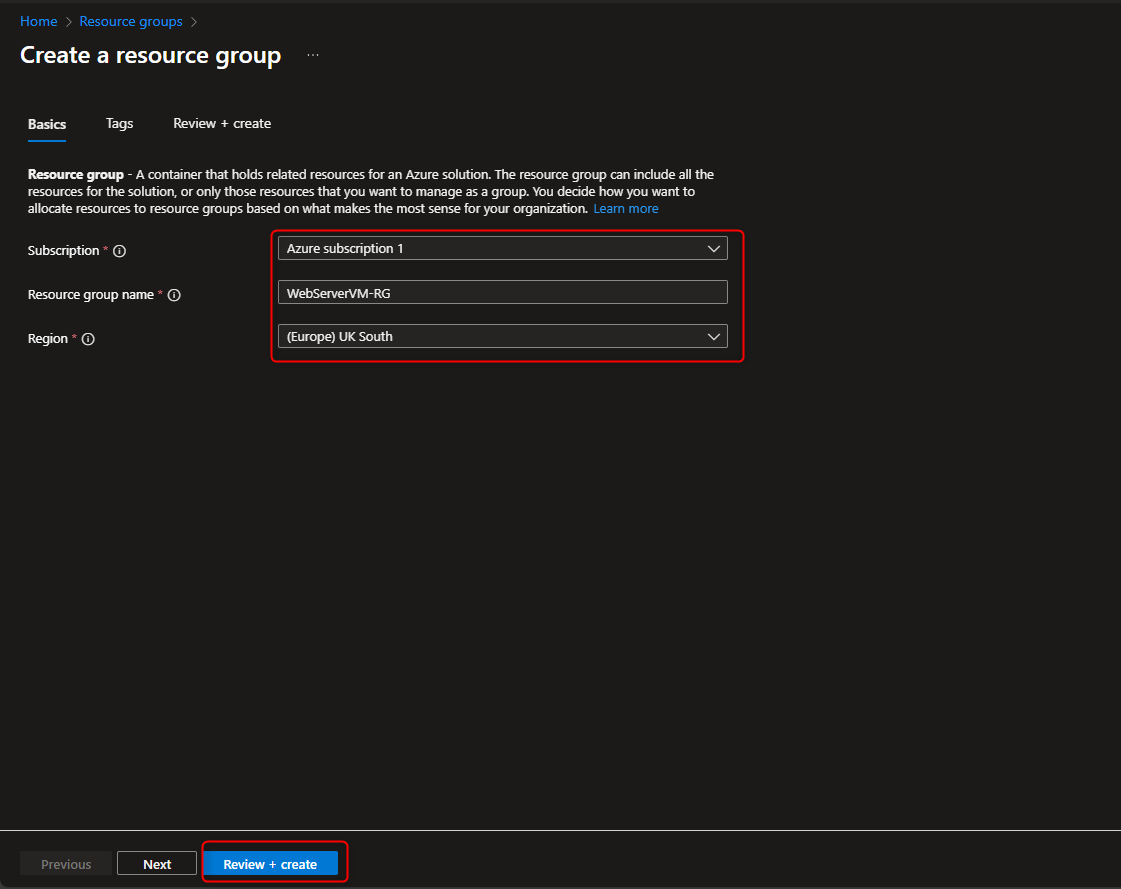Open the Resource groups breadcrumb link

tap(130, 21)
